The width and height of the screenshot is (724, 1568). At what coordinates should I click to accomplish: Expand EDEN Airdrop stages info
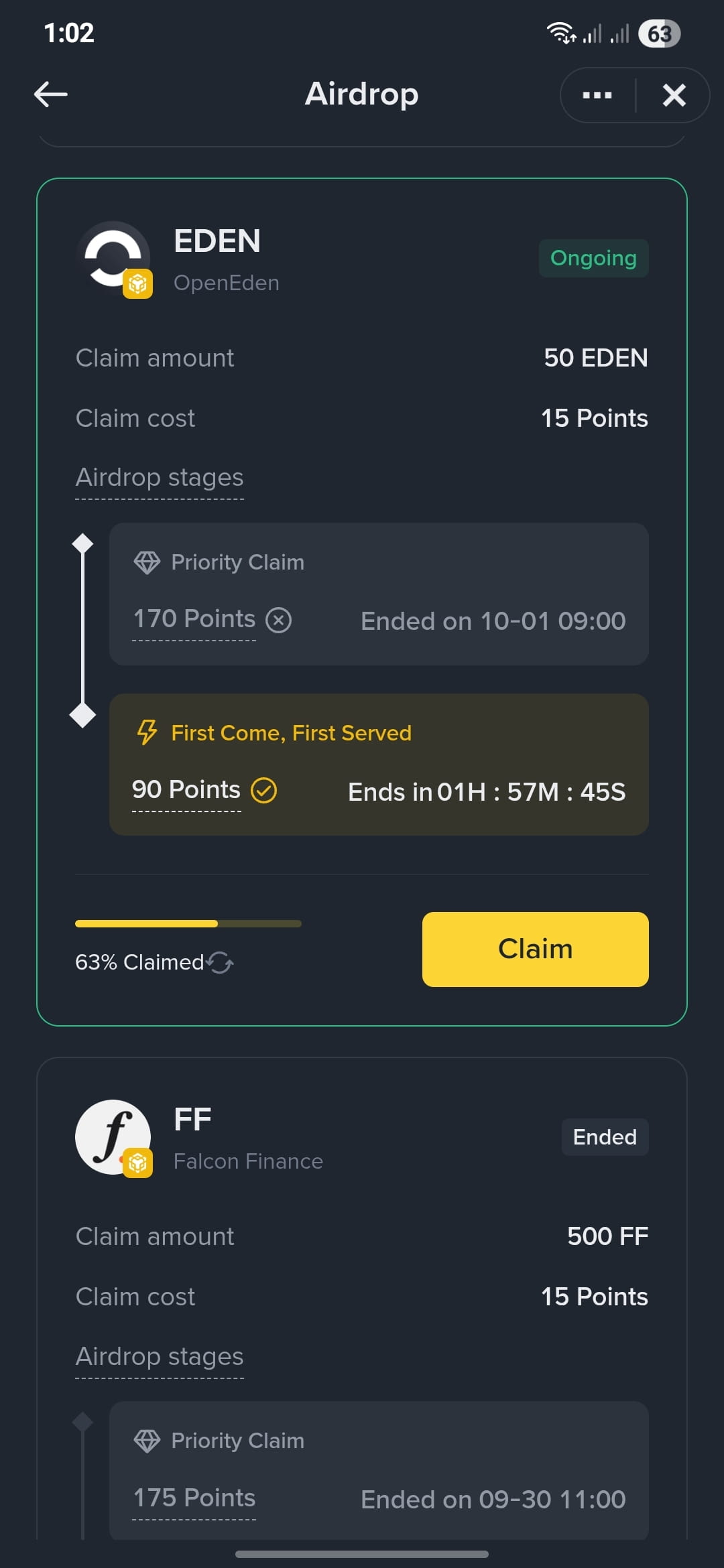(160, 478)
